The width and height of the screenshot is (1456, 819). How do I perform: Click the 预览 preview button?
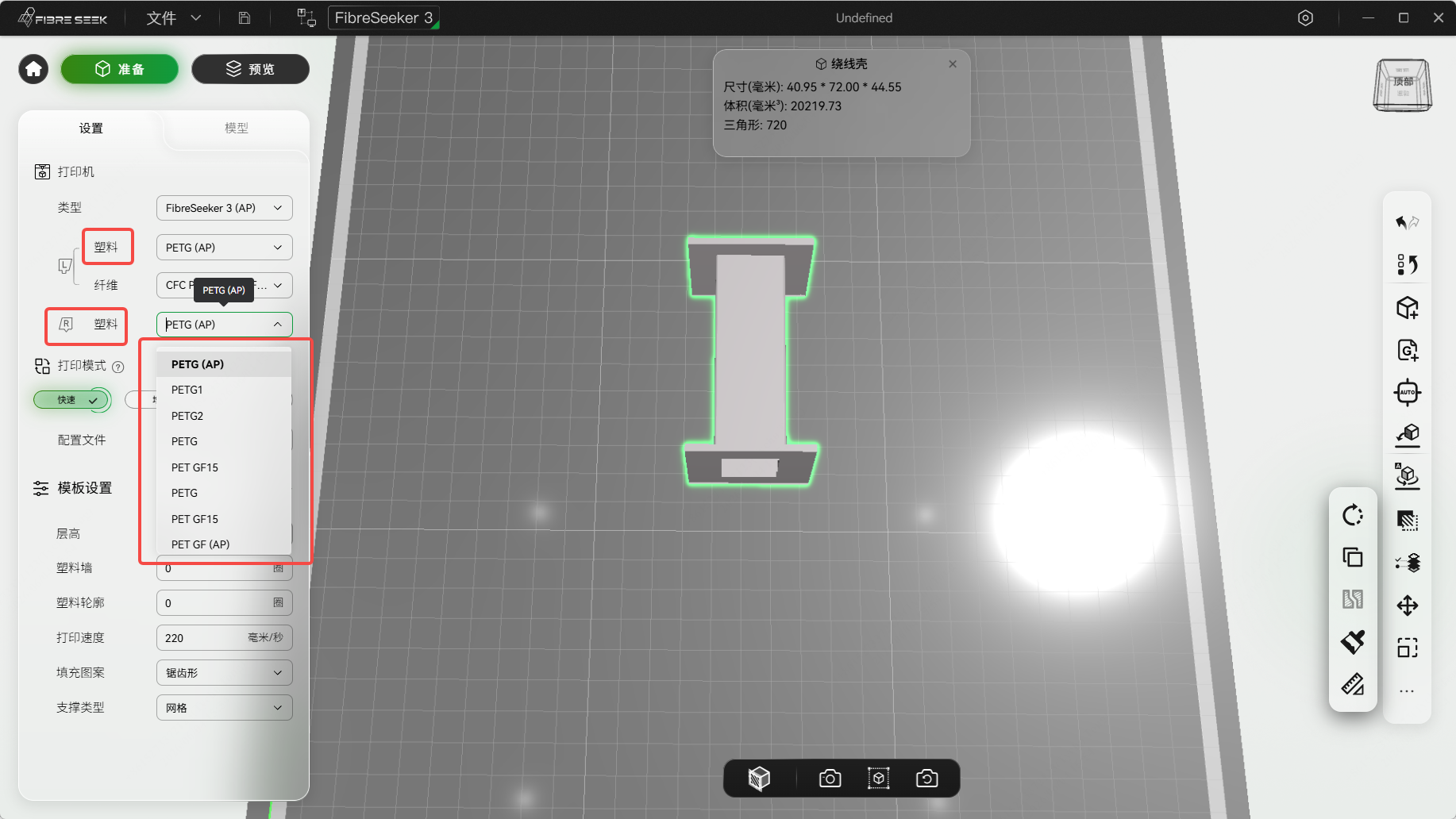pos(250,69)
